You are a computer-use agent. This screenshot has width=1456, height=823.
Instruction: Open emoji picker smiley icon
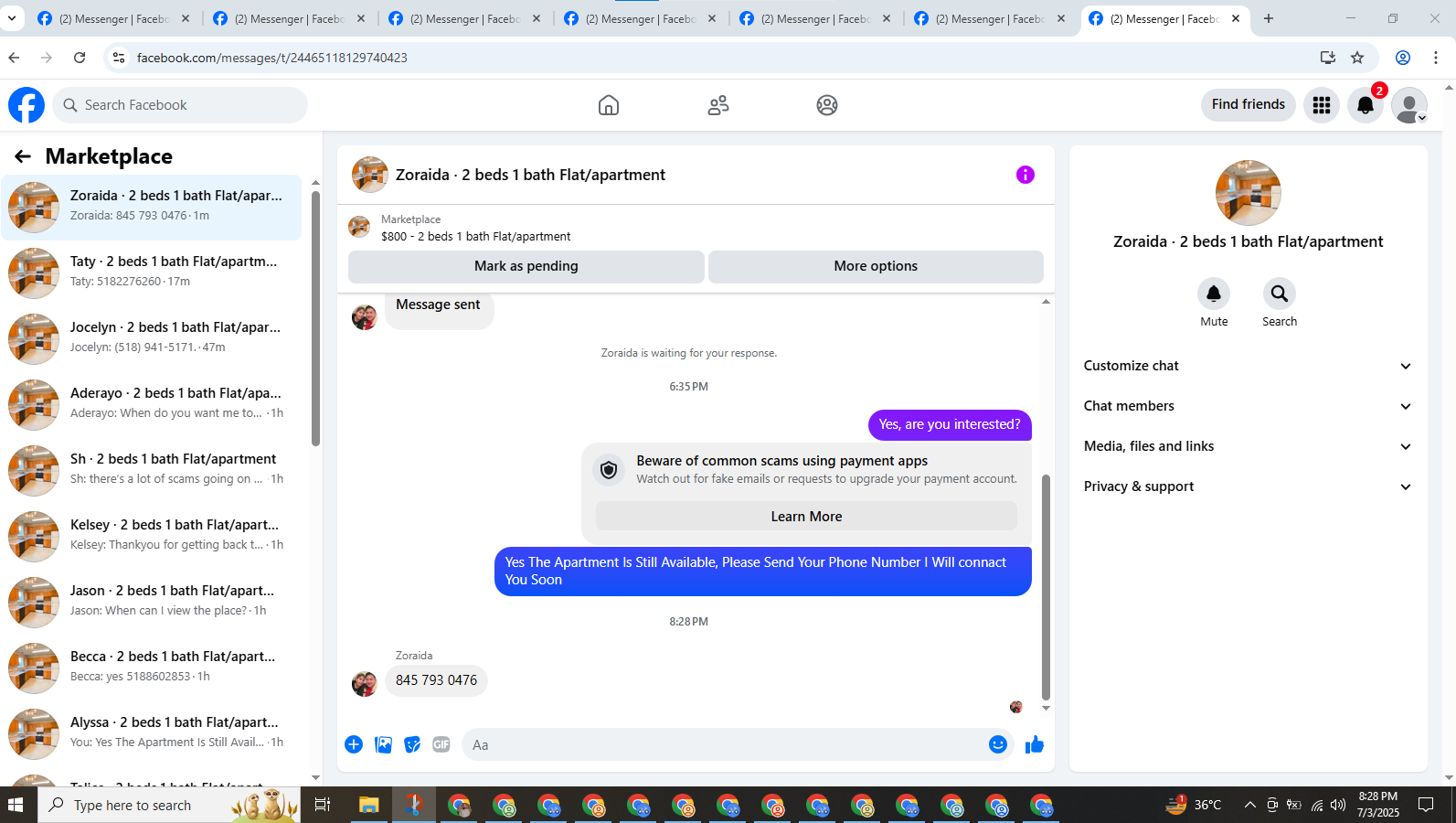coord(998,744)
